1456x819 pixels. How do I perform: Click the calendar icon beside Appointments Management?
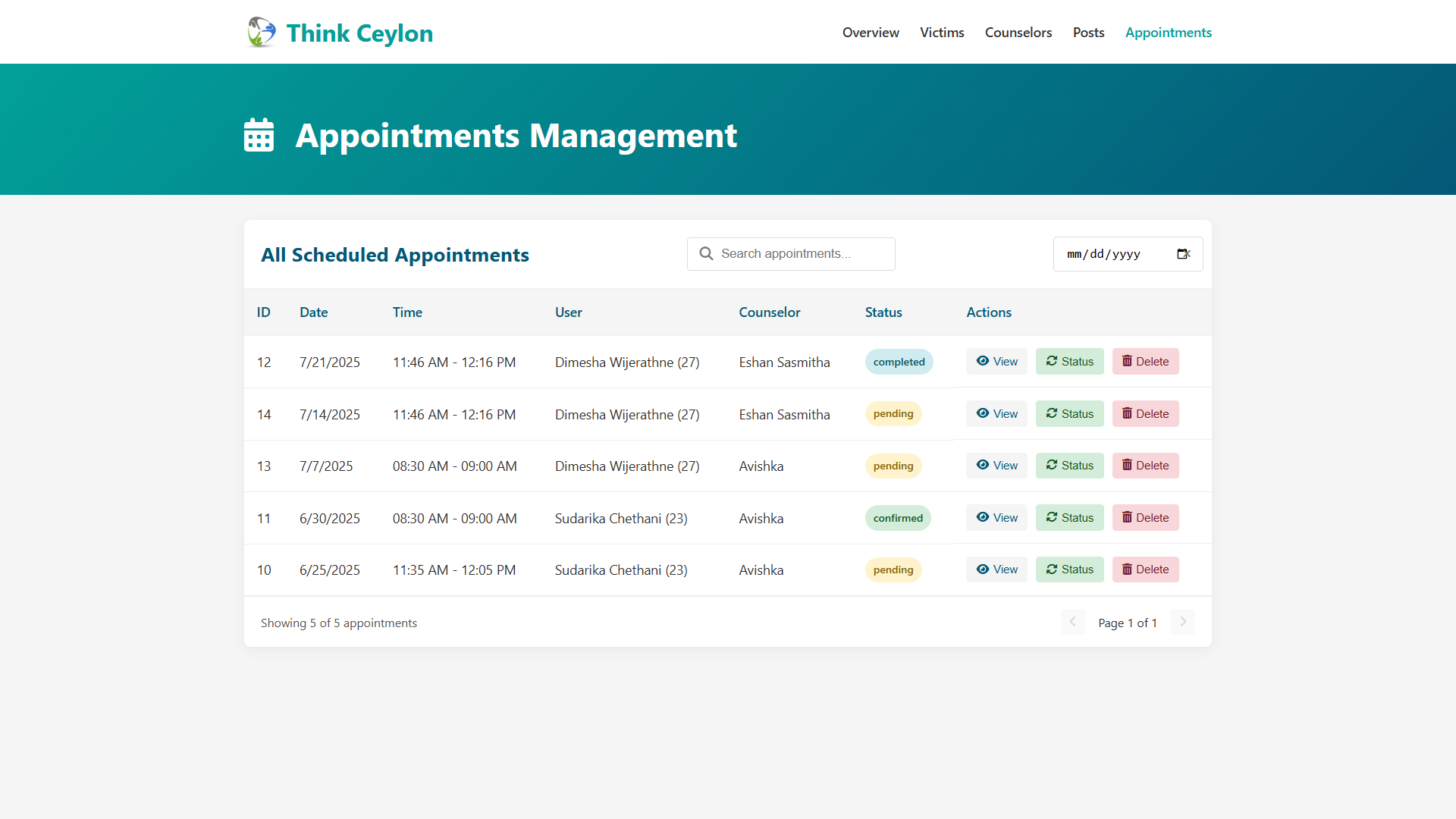pos(259,135)
